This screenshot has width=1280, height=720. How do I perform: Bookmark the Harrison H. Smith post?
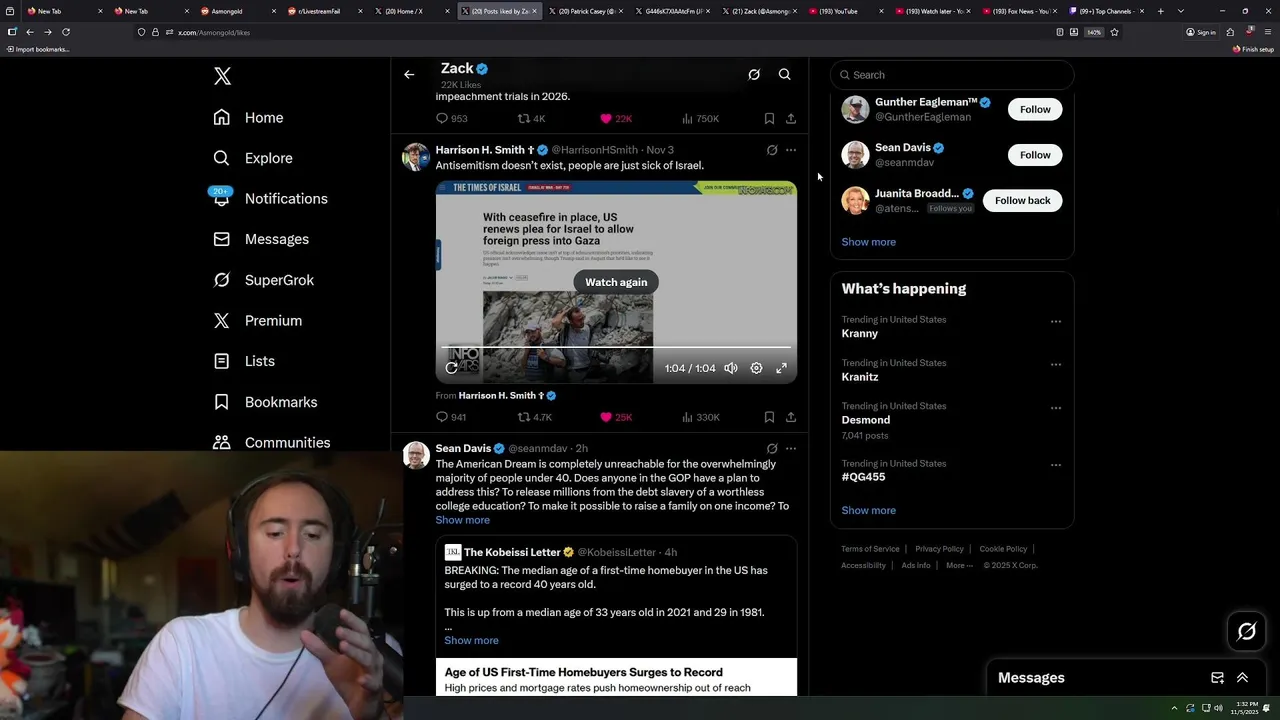point(769,417)
